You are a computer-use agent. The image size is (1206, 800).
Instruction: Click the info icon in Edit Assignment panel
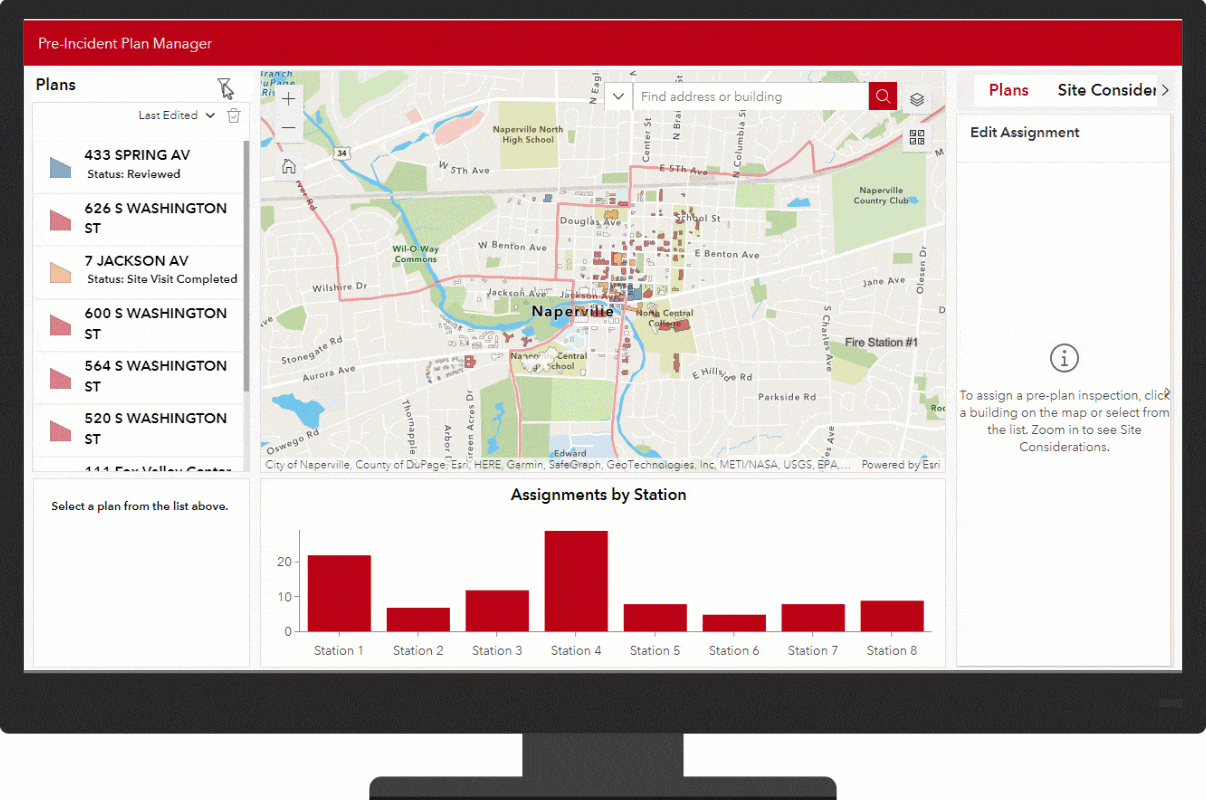(1064, 357)
